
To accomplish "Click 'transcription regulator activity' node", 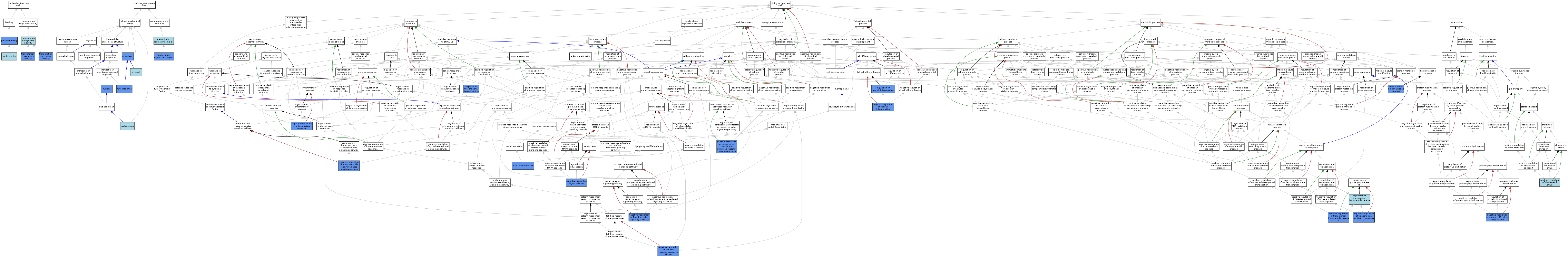I will click(x=28, y=22).
